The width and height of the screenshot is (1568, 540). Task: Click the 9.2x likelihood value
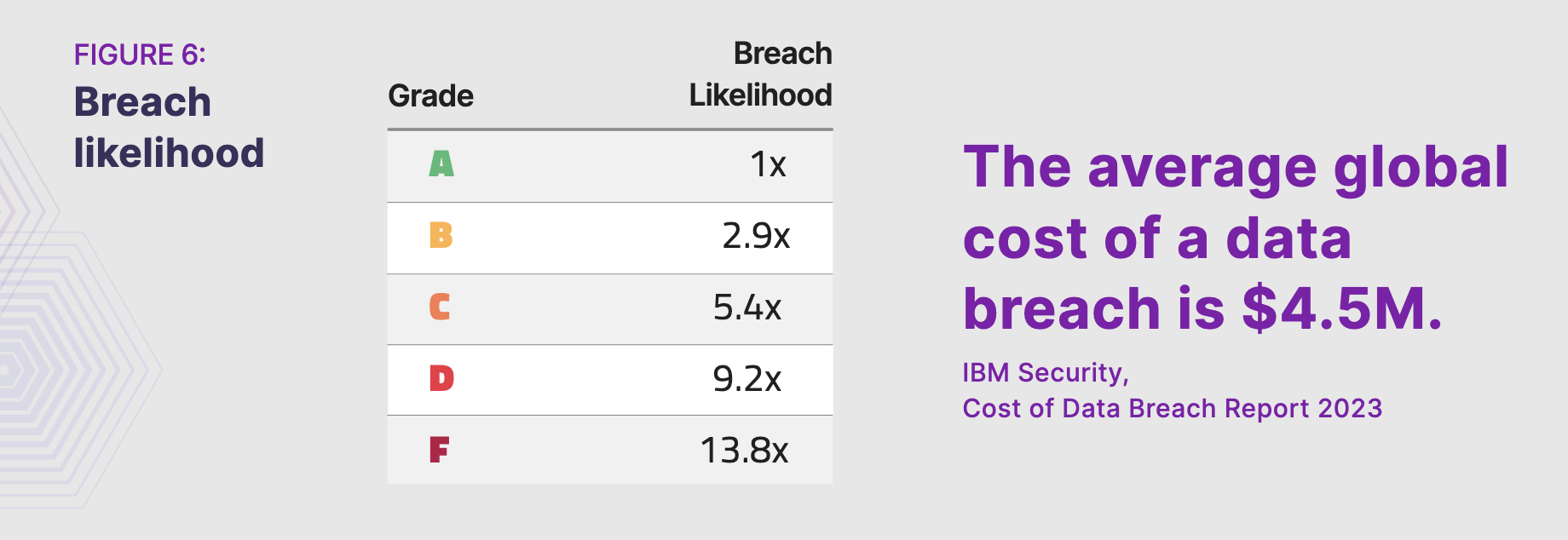click(x=747, y=379)
